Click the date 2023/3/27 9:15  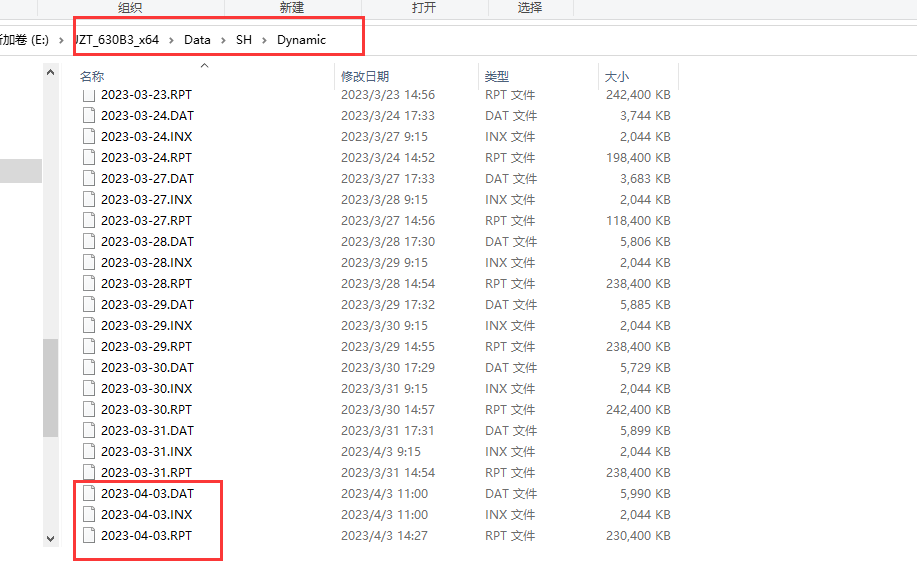tap(384, 136)
